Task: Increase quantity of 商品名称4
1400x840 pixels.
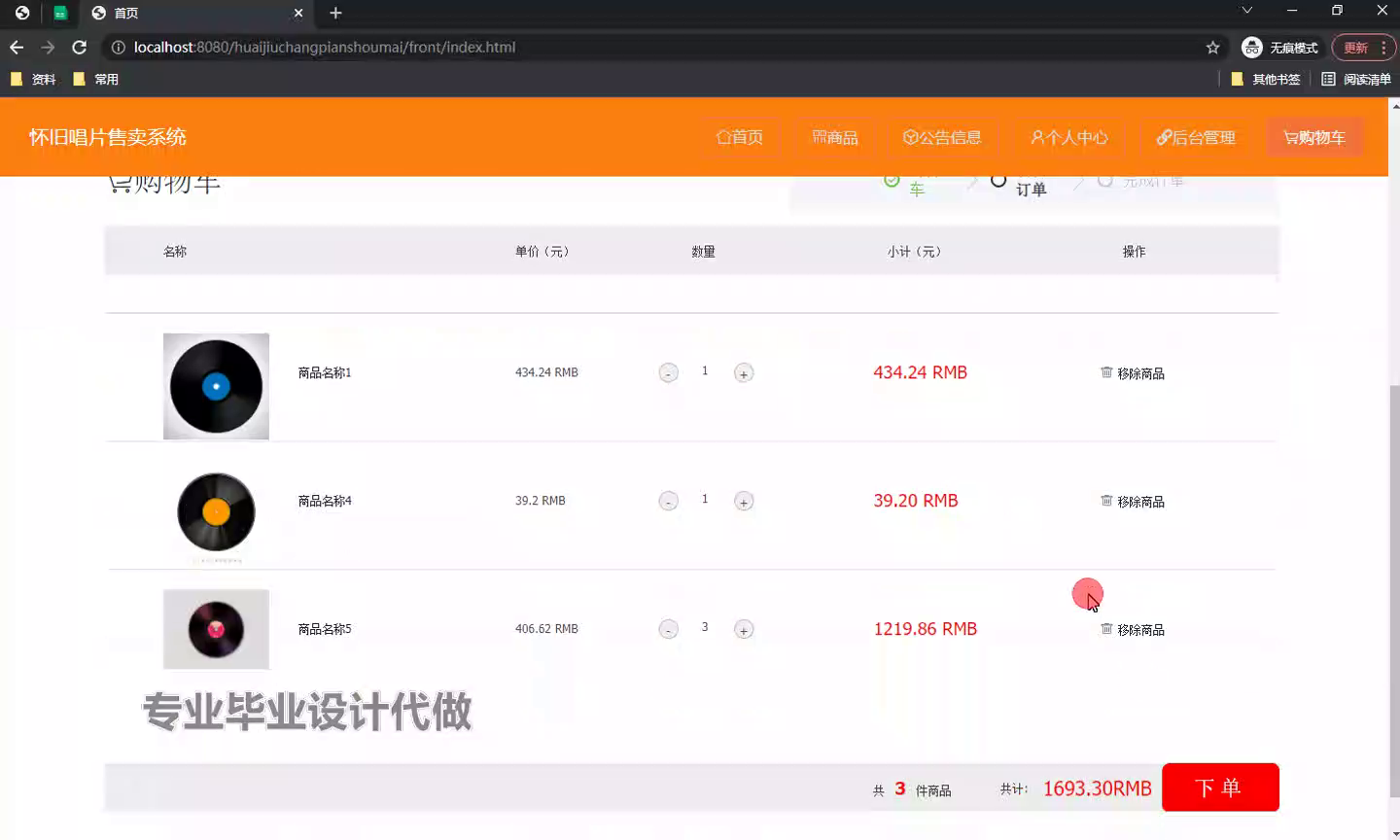Action: (x=744, y=502)
